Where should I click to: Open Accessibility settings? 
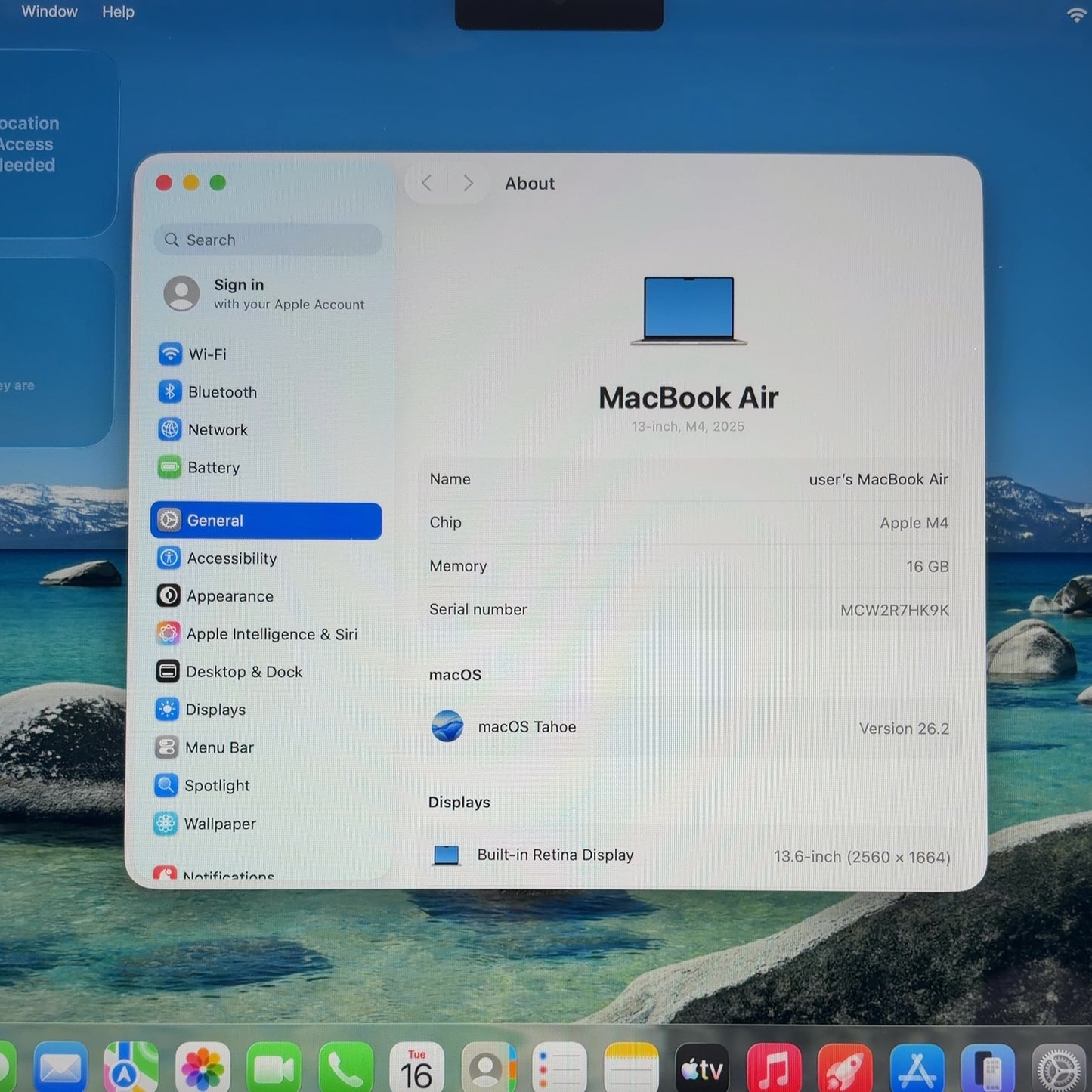217,558
